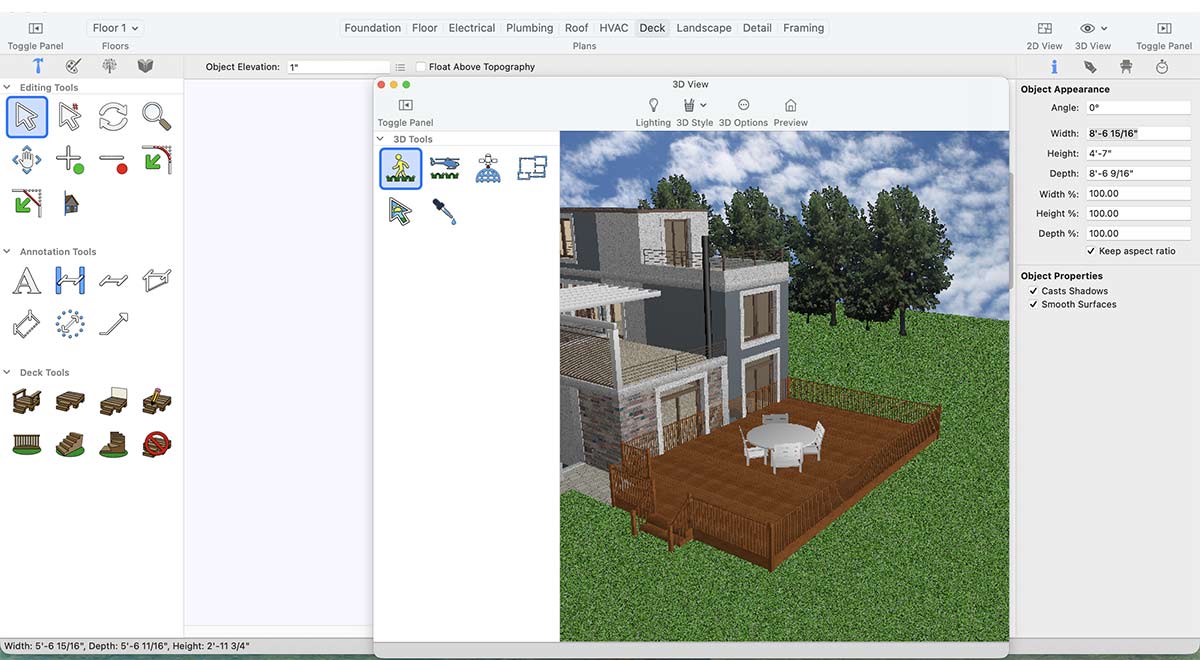Enable Float Above Topography checkbox

[x=421, y=67]
